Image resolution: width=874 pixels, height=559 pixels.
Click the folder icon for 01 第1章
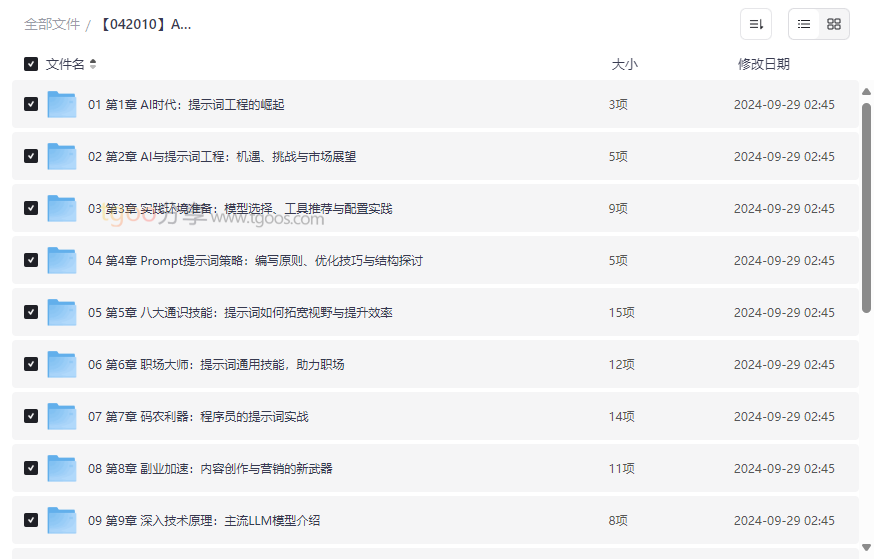coord(62,104)
